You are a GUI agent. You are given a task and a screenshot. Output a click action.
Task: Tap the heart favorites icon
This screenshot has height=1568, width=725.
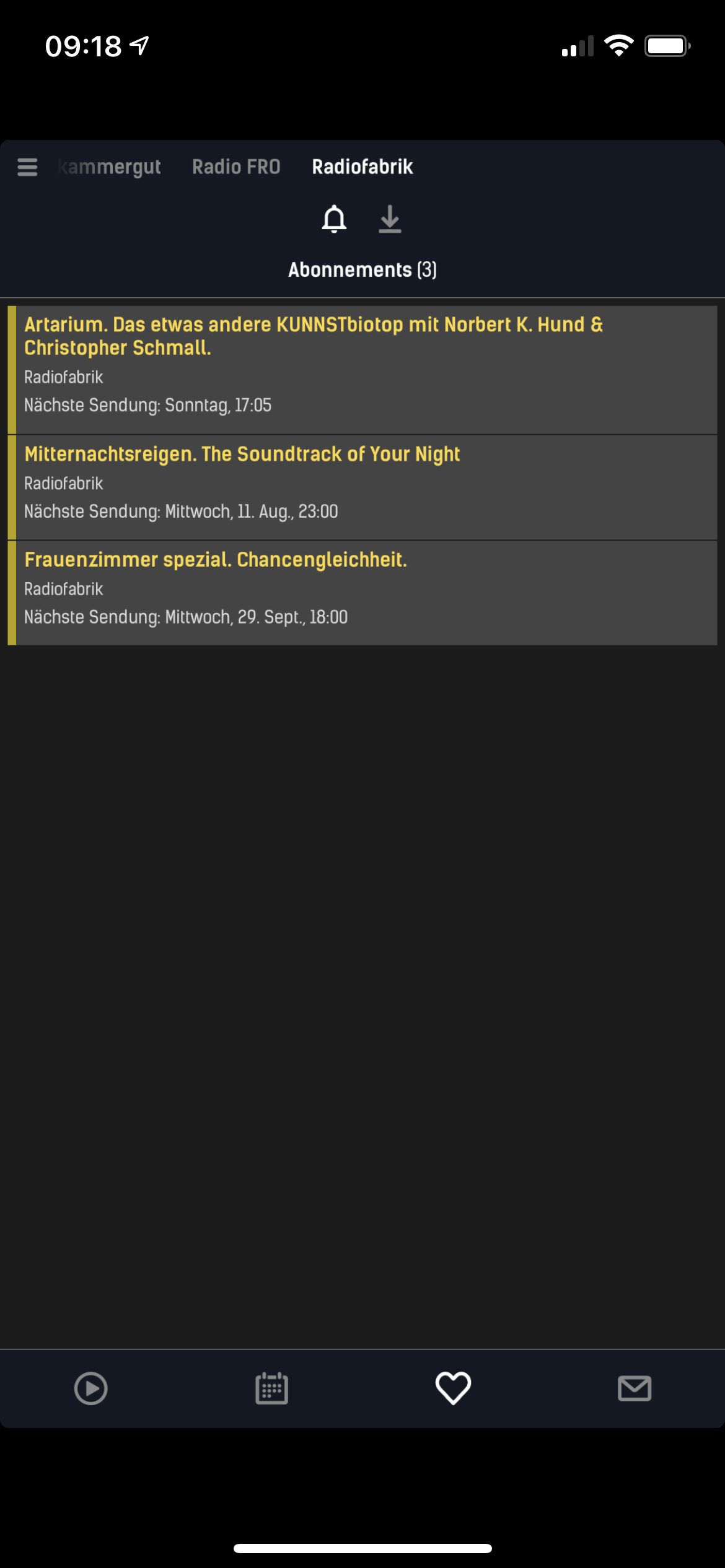[453, 1388]
